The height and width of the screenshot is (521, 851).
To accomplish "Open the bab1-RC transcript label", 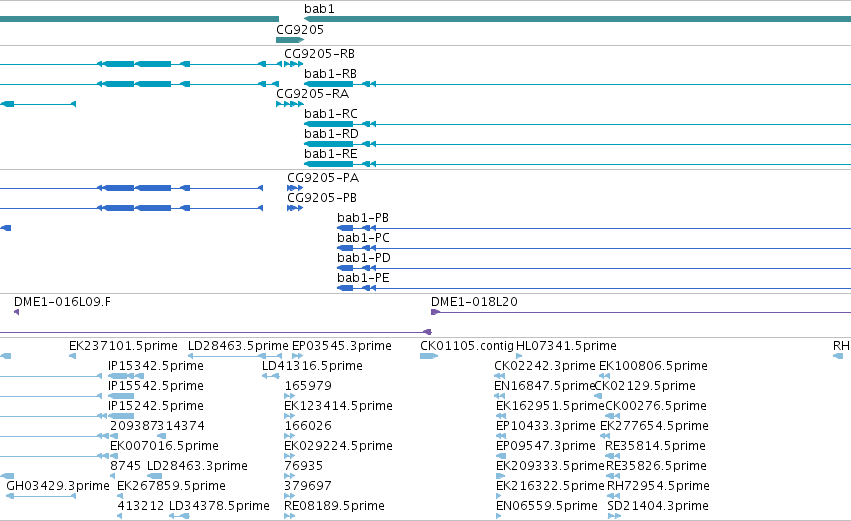I will [x=331, y=114].
